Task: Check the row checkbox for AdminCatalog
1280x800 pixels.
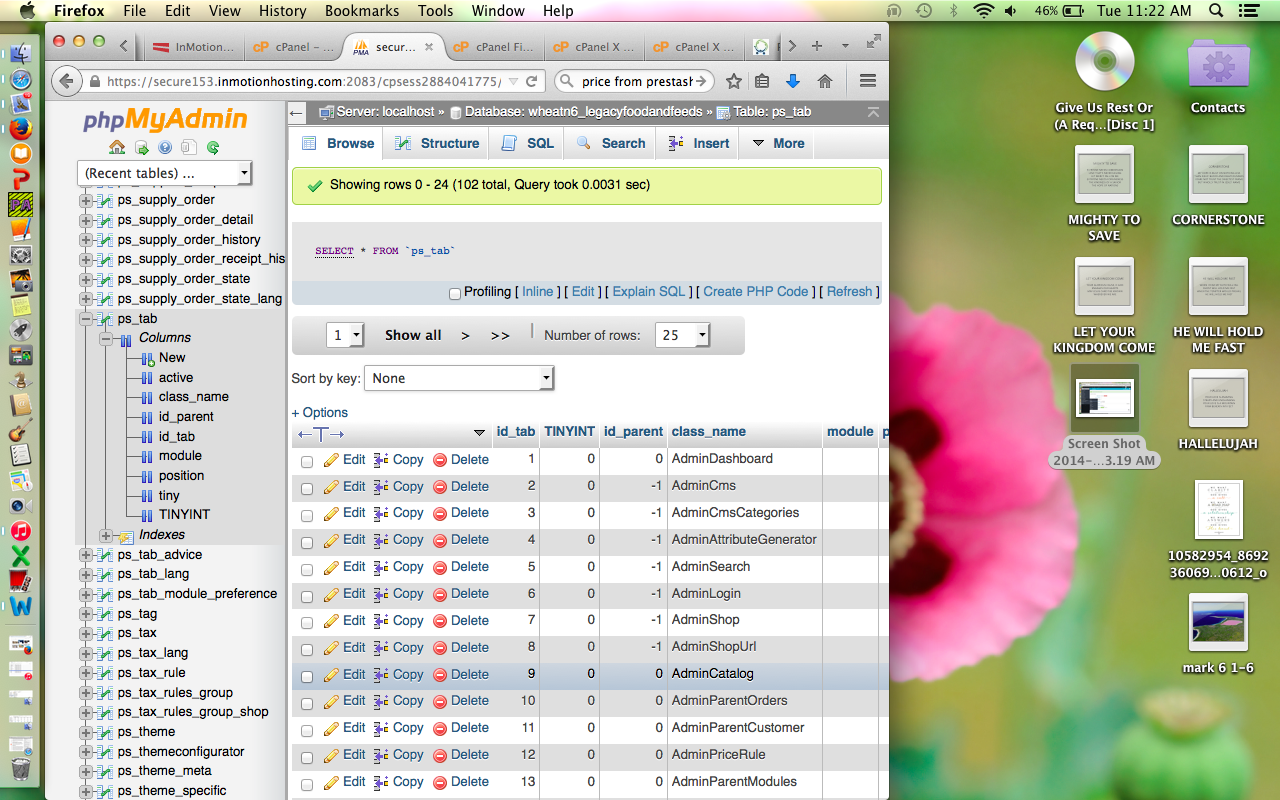Action: (307, 677)
